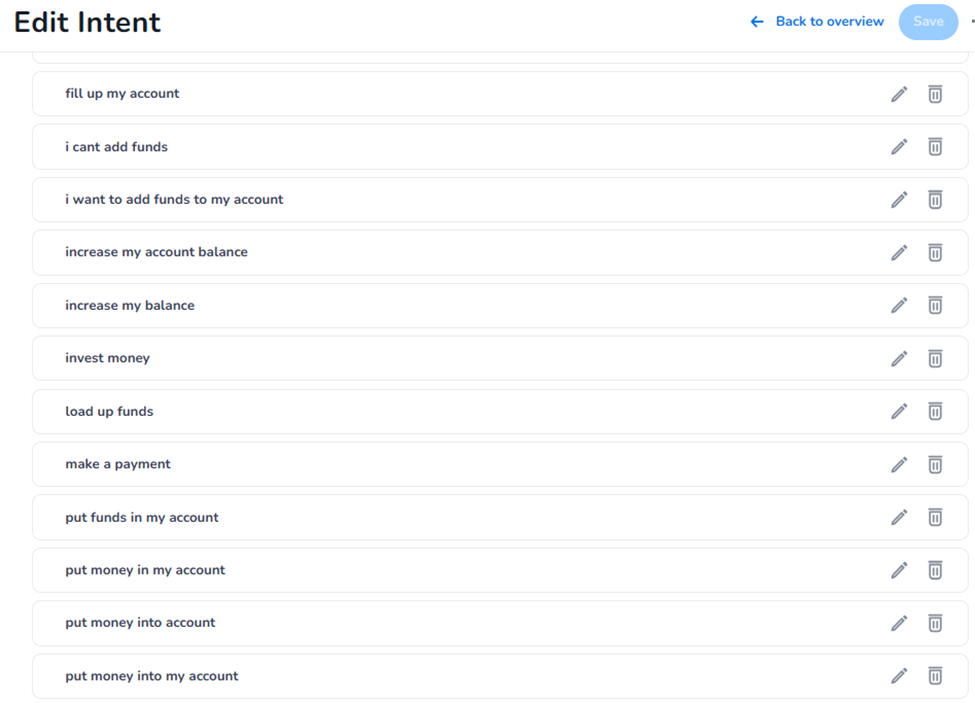The height and width of the screenshot is (703, 975).
Task: Select the "make a payment" phrase text
Action: click(x=118, y=464)
